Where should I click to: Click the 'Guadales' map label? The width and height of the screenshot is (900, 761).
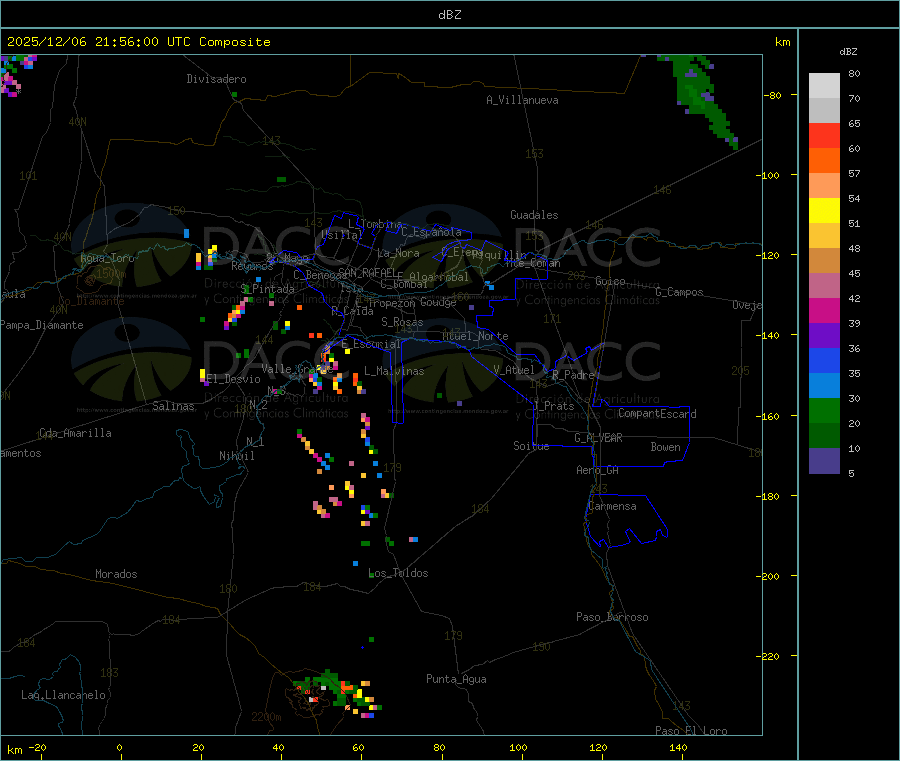pyautogui.click(x=534, y=215)
